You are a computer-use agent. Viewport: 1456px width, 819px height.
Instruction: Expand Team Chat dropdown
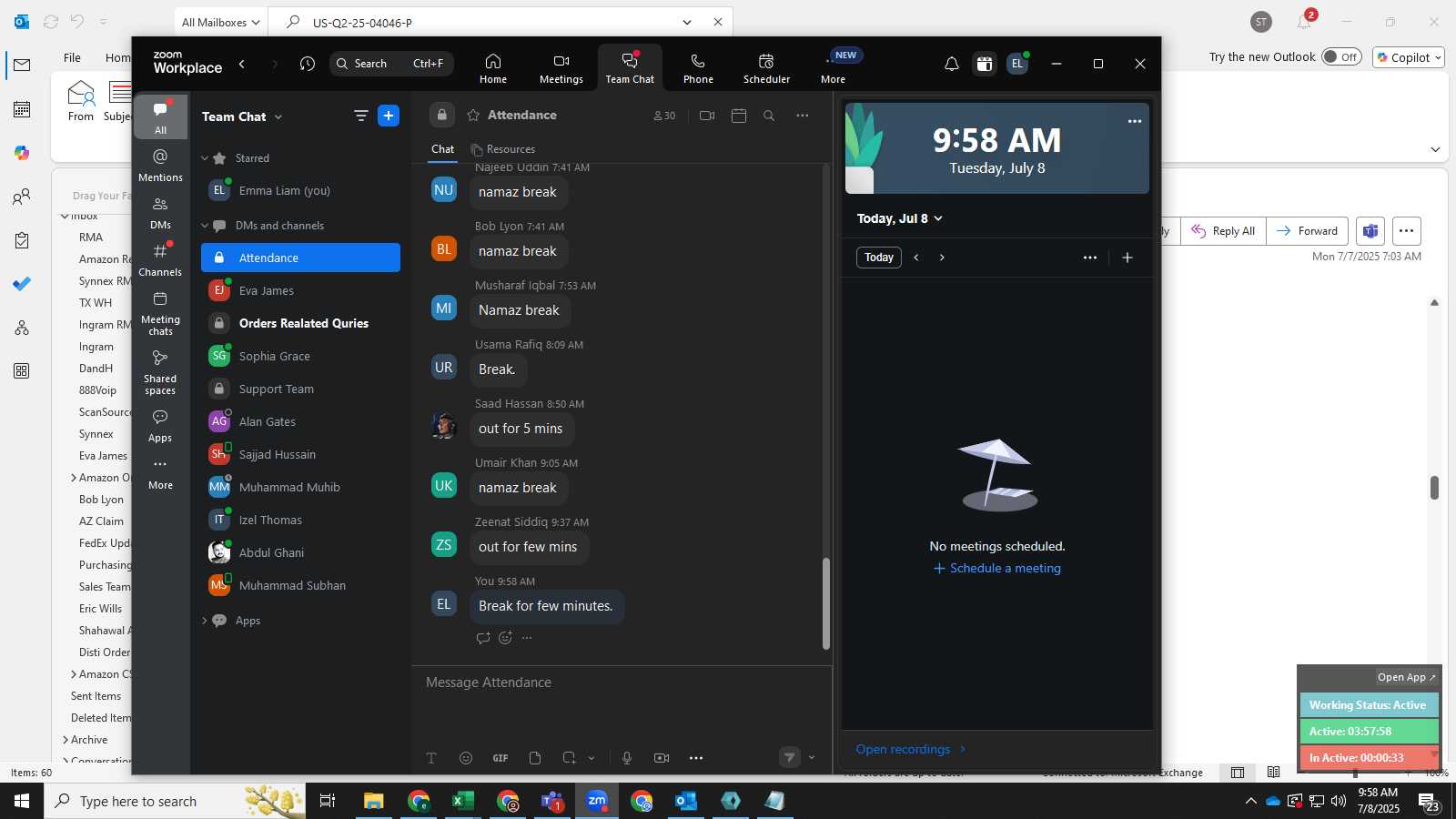point(278,116)
